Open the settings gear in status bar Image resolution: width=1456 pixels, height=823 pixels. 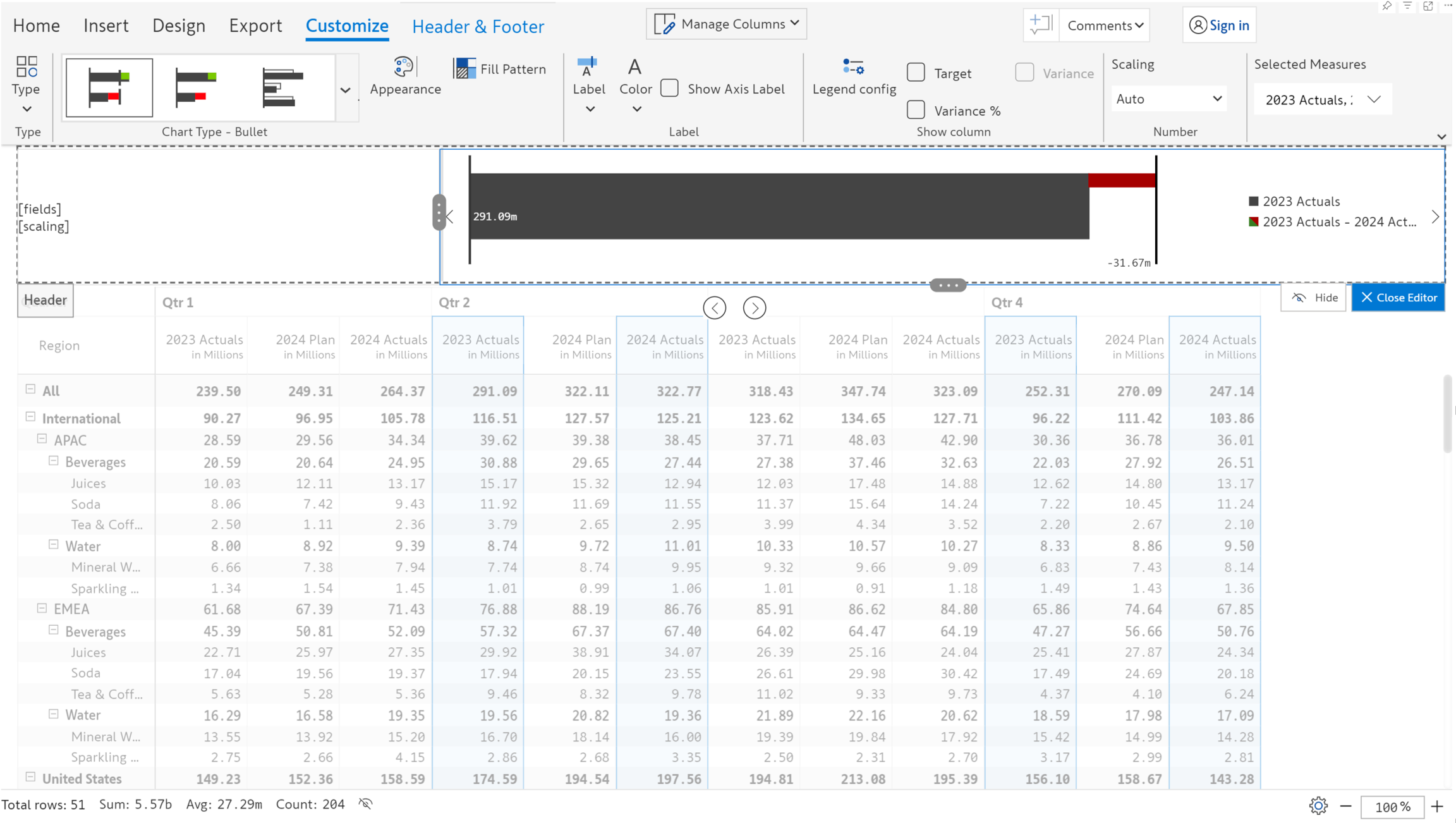point(1318,805)
